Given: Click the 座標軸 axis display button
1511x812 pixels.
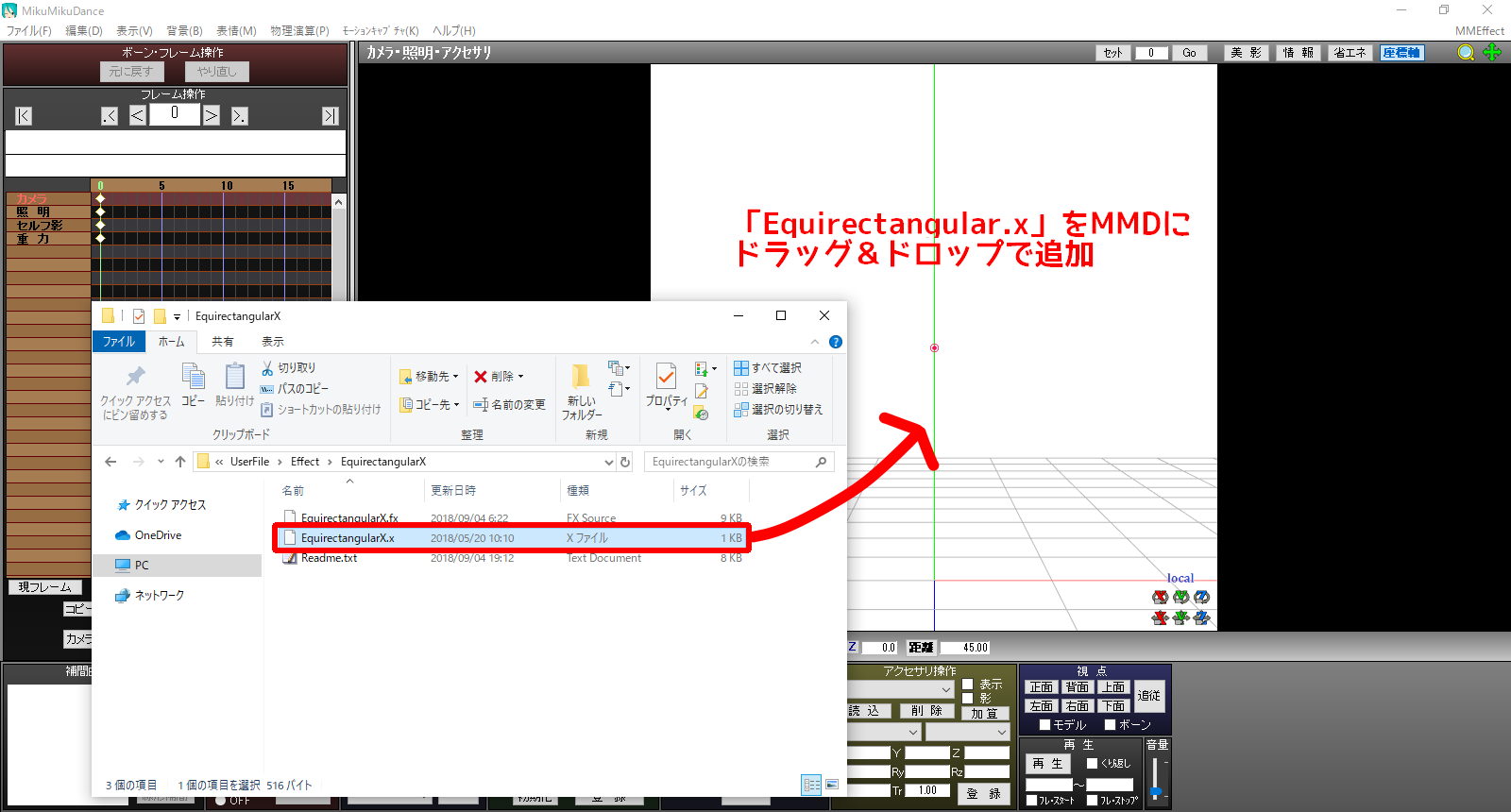Looking at the screenshot, I should pos(1401,53).
